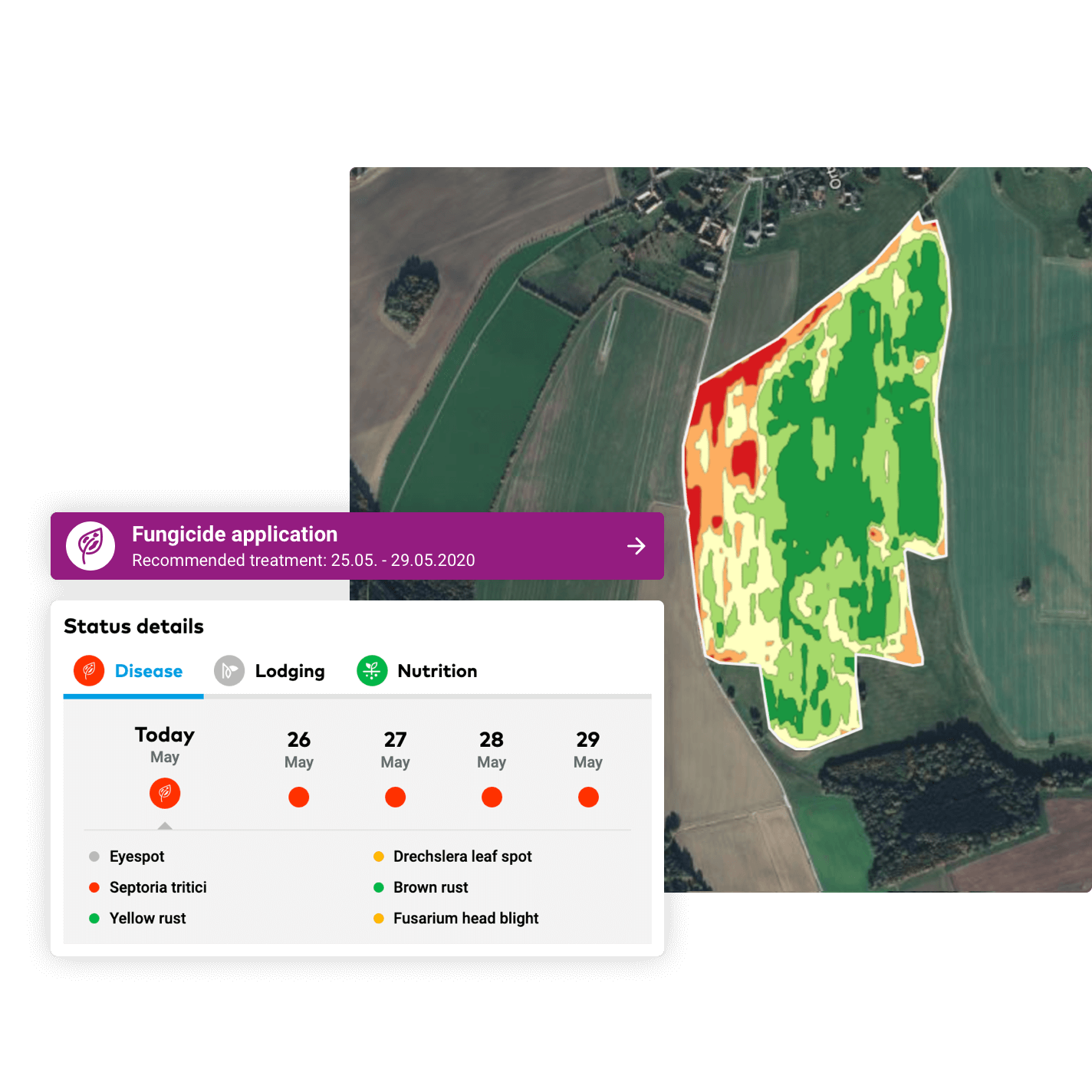Select Fusarium head blight entry
Screen dimensions: 1092x1092
point(465,918)
